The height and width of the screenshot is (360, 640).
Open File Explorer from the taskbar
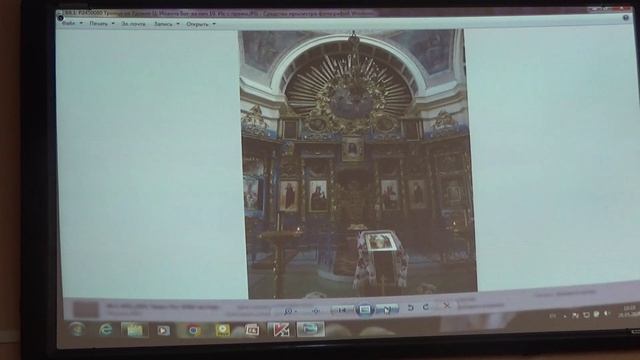pos(135,330)
